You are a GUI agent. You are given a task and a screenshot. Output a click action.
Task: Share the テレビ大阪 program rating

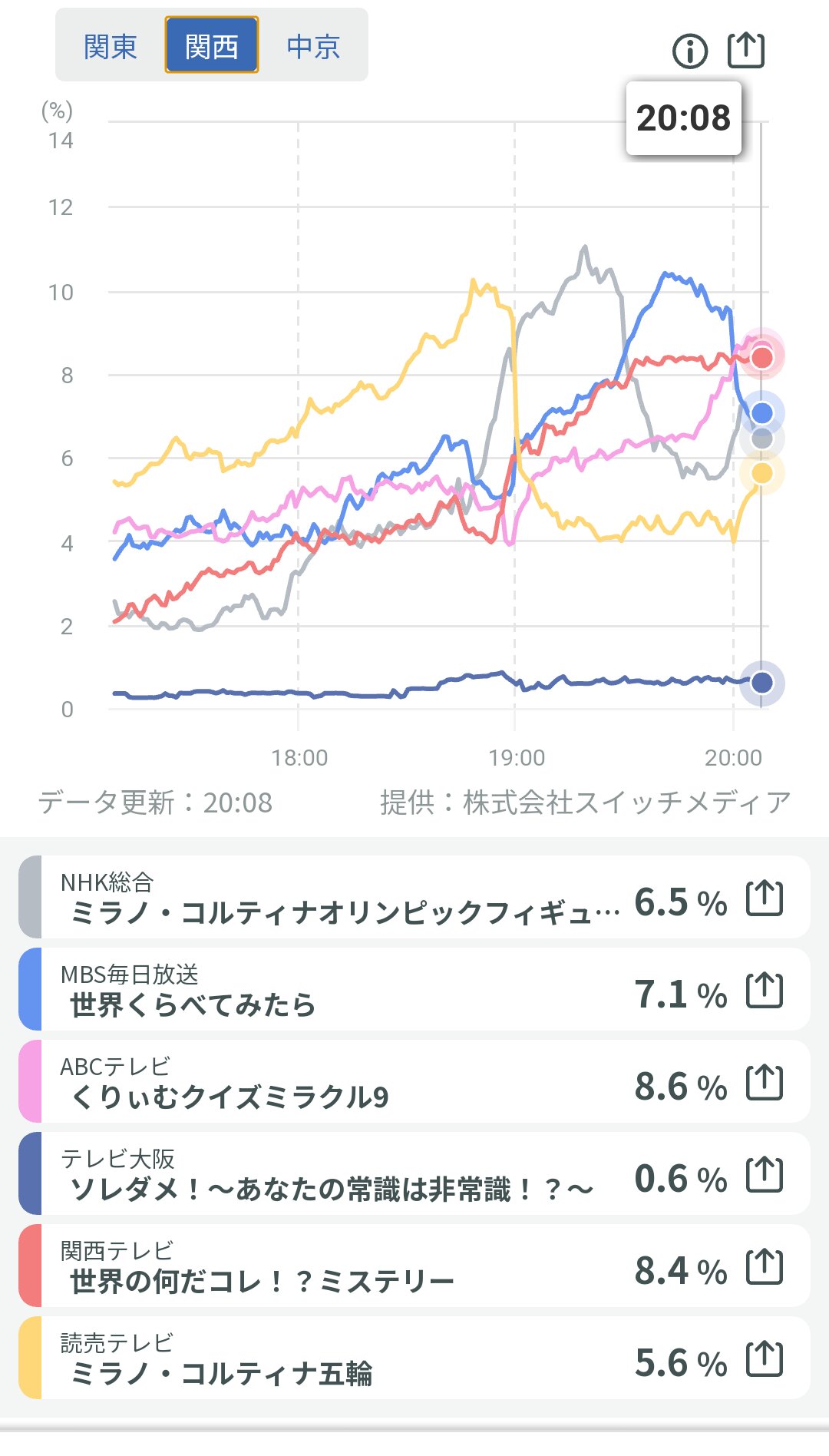[x=765, y=1175]
